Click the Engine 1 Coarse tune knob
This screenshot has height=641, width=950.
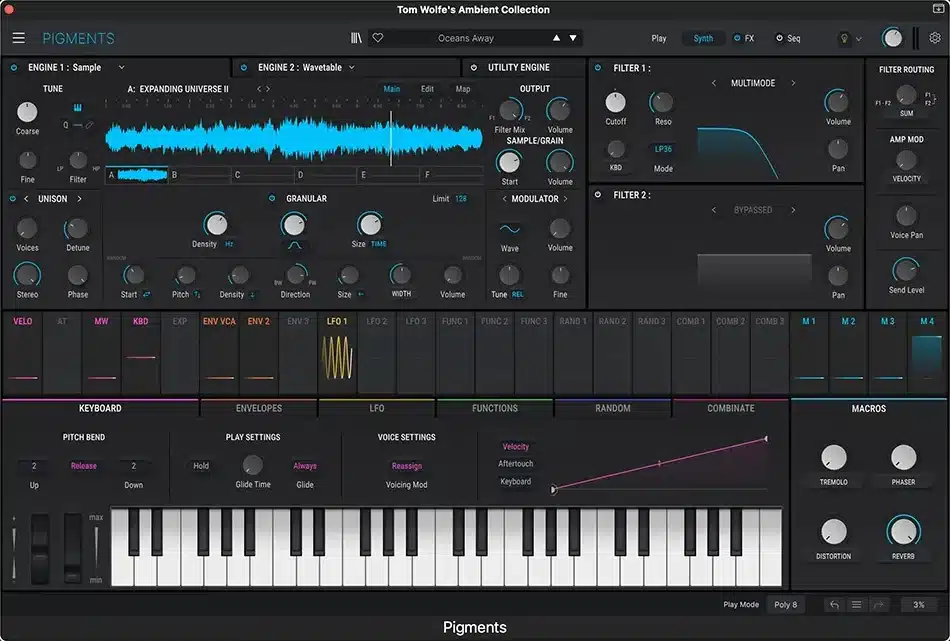tap(27, 112)
